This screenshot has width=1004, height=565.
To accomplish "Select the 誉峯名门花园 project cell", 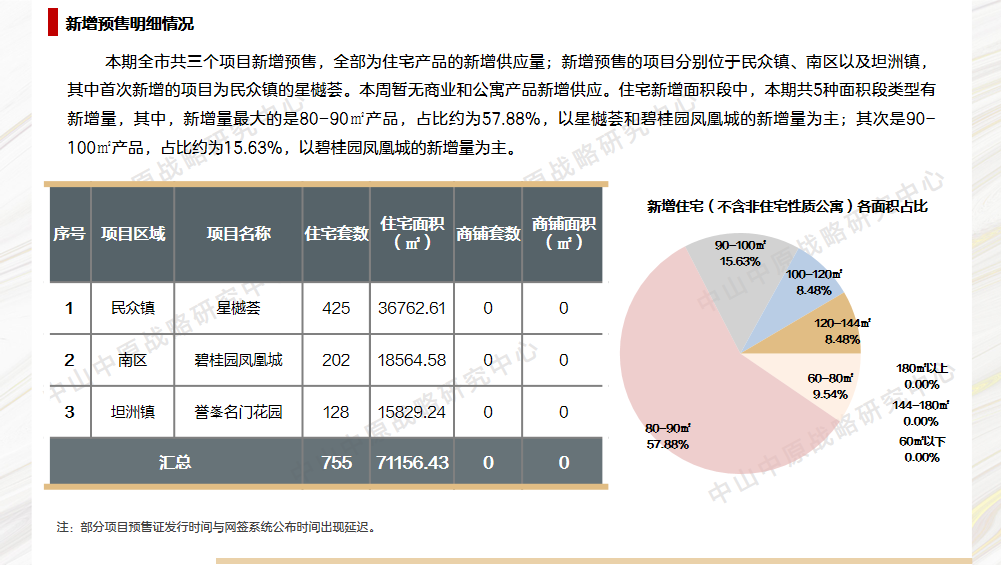I will 238,412.
